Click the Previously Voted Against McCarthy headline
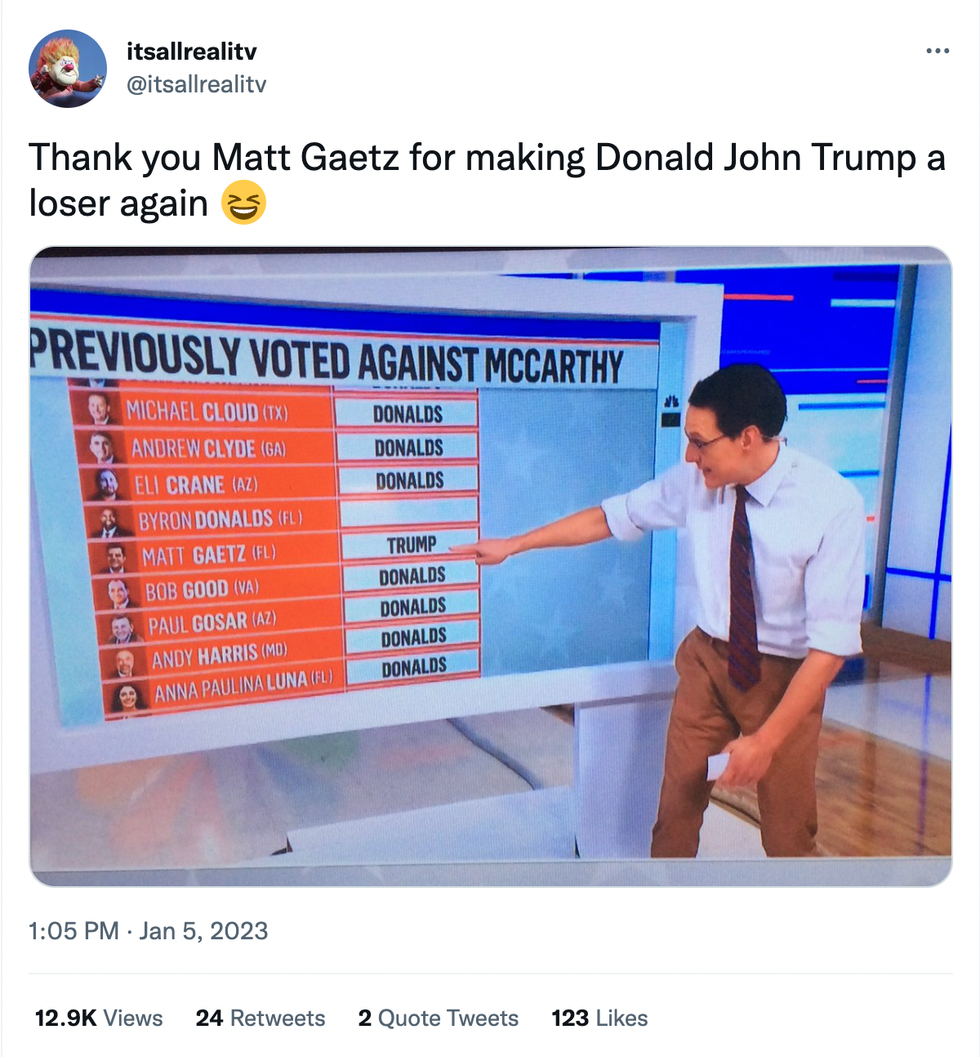 (326, 357)
